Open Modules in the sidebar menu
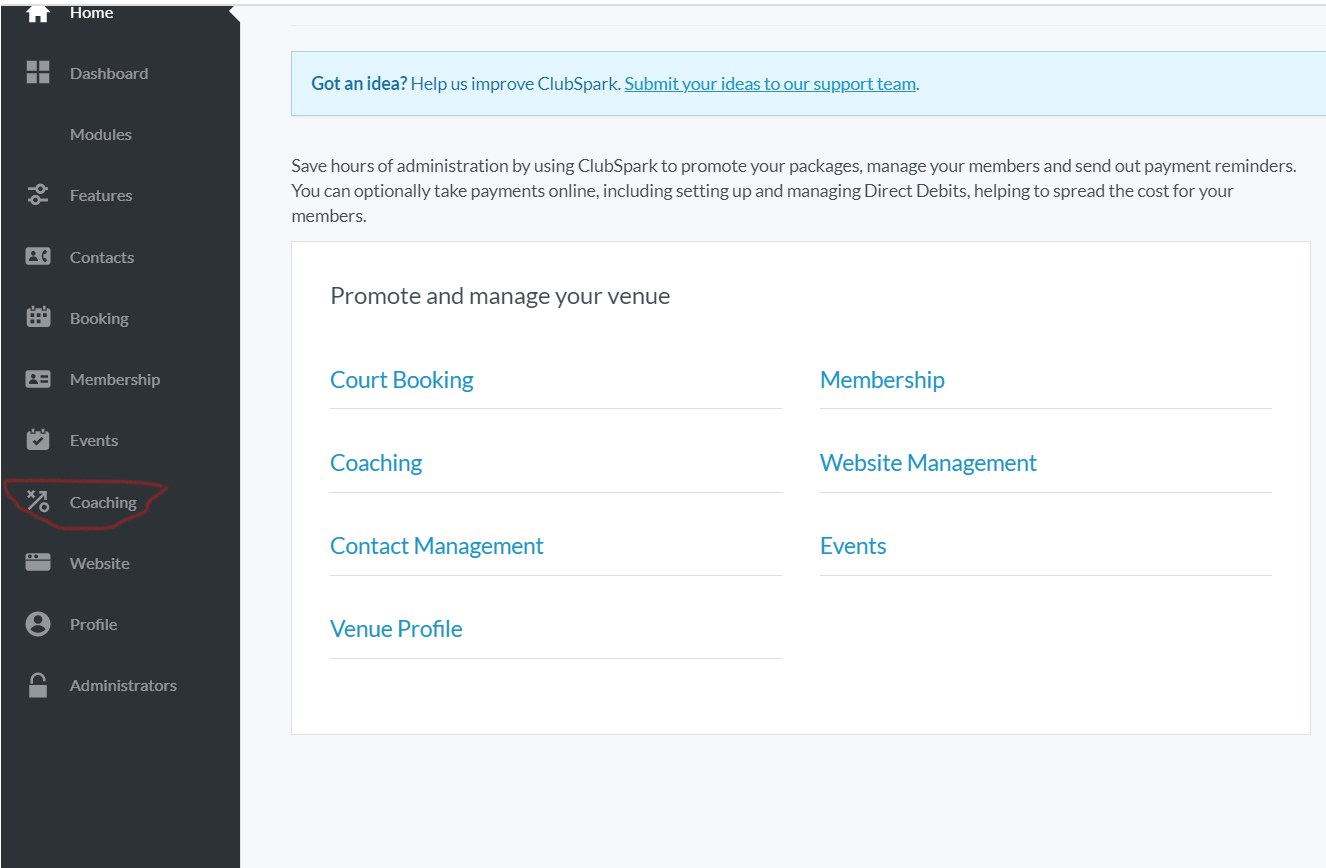Screen dimensions: 1326x868 pos(100,134)
